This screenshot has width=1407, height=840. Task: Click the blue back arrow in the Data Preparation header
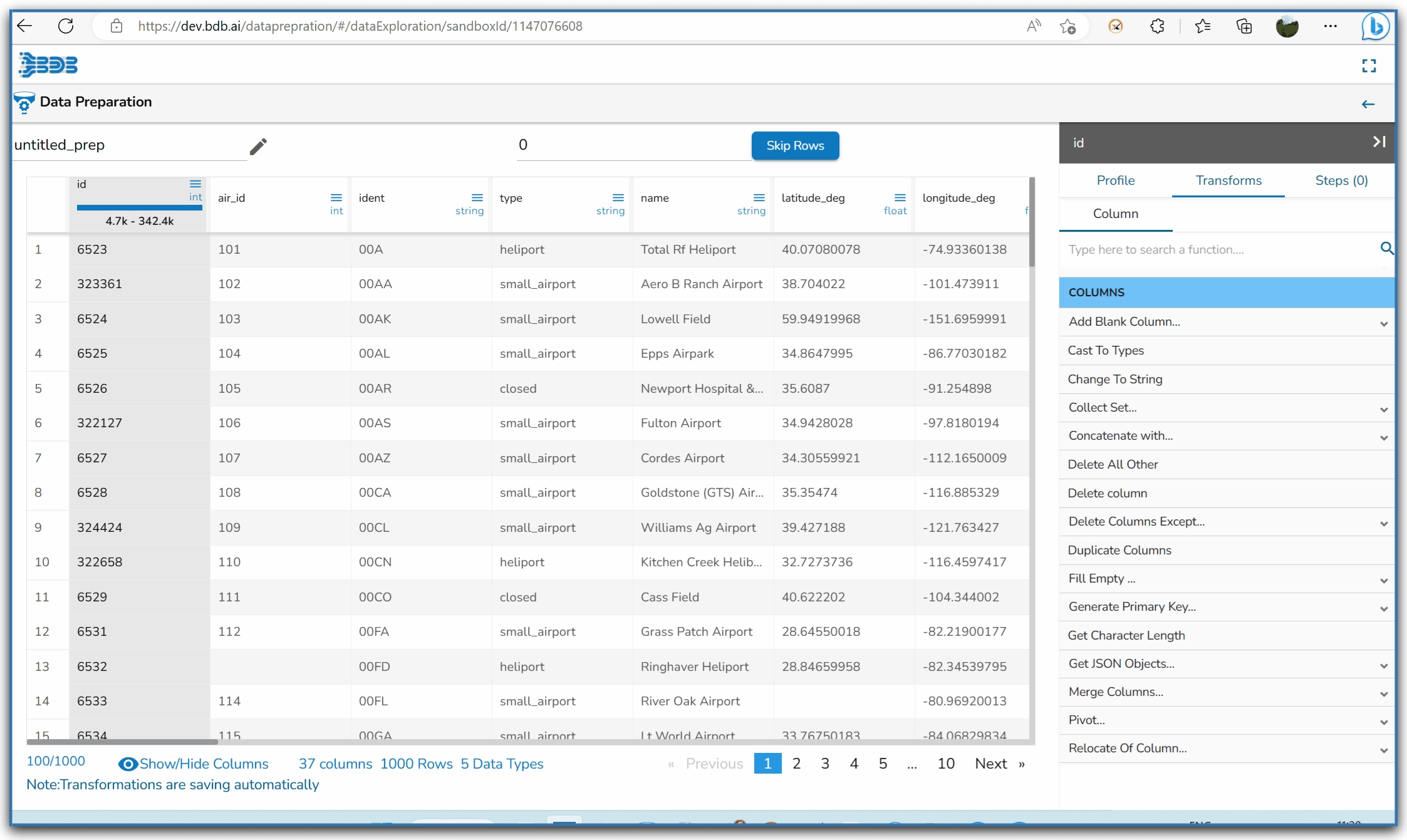click(x=1368, y=105)
